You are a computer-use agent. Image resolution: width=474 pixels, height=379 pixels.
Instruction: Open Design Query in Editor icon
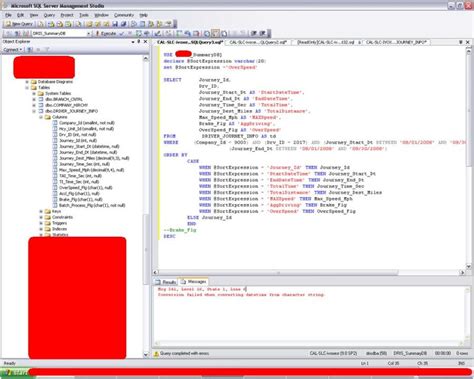(x=158, y=33)
